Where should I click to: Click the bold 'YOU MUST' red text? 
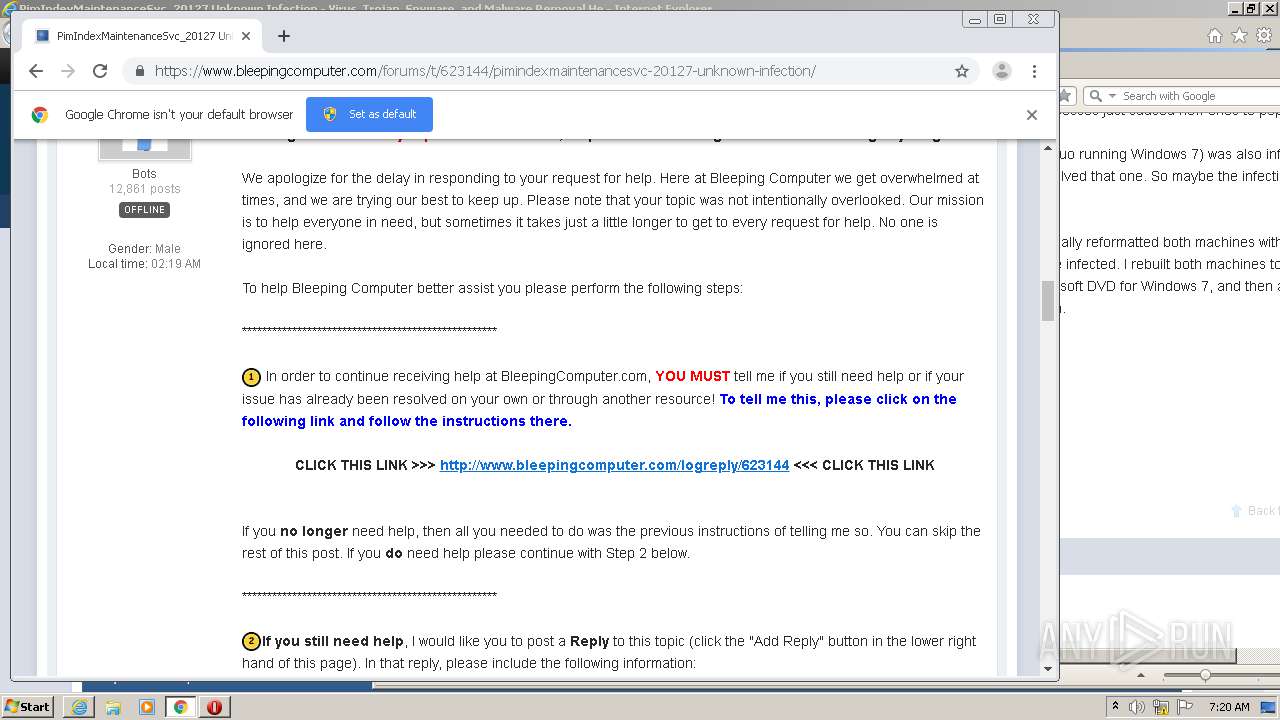tap(692, 377)
